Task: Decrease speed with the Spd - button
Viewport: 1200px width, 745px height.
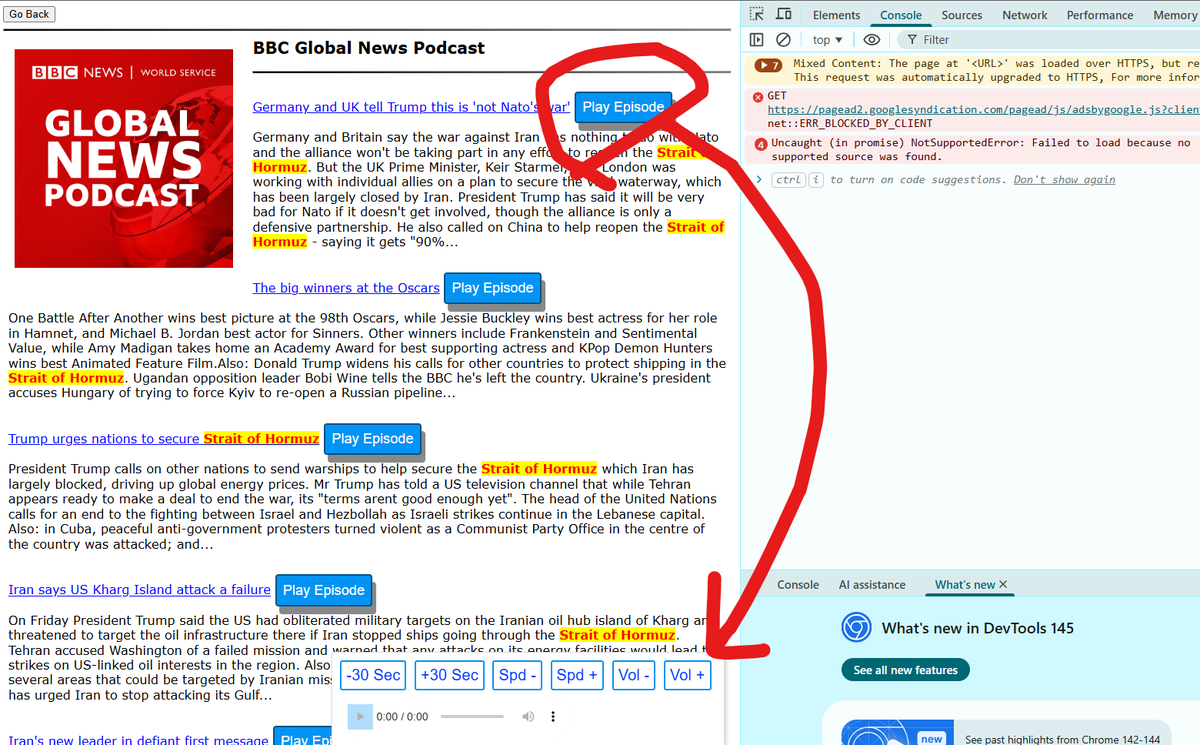Action: pyautogui.click(x=519, y=675)
